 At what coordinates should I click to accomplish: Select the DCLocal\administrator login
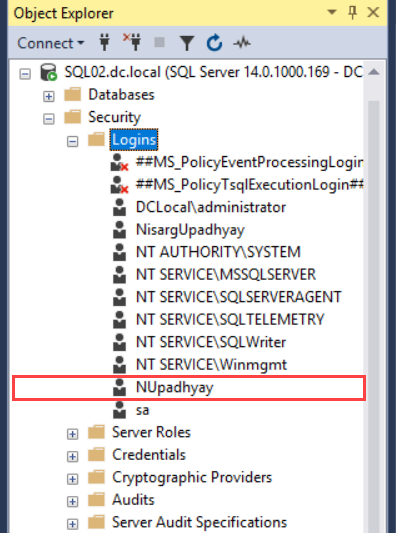click(x=211, y=207)
